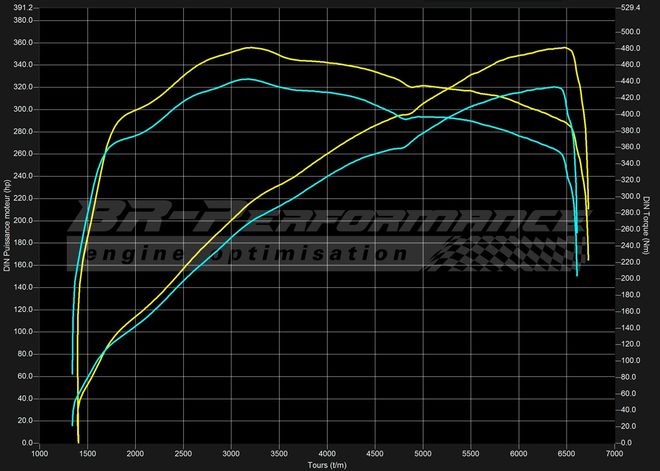
Task: Click the yellow torque curve peak near 3200 rpm
Action: click(x=250, y=47)
